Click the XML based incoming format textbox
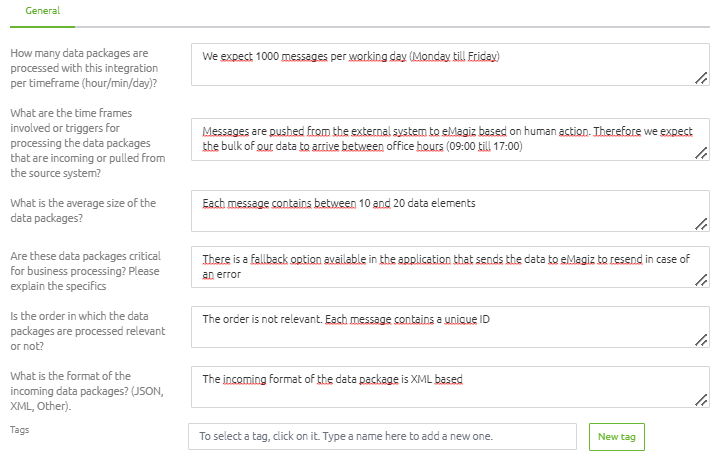 pos(450,387)
